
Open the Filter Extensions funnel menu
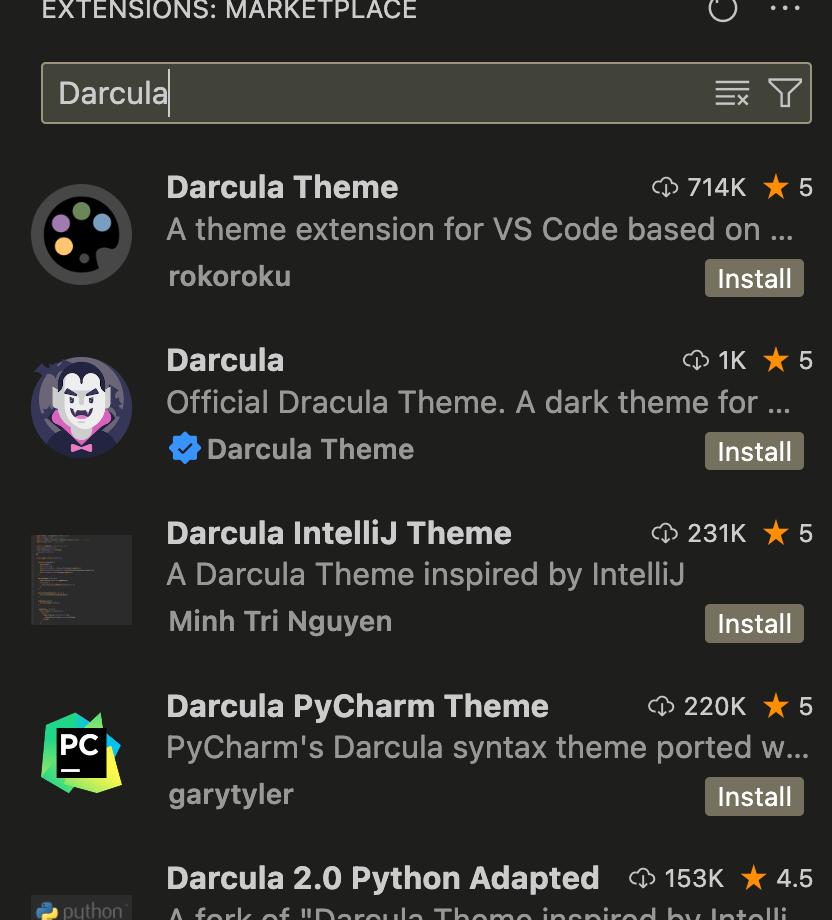point(784,93)
